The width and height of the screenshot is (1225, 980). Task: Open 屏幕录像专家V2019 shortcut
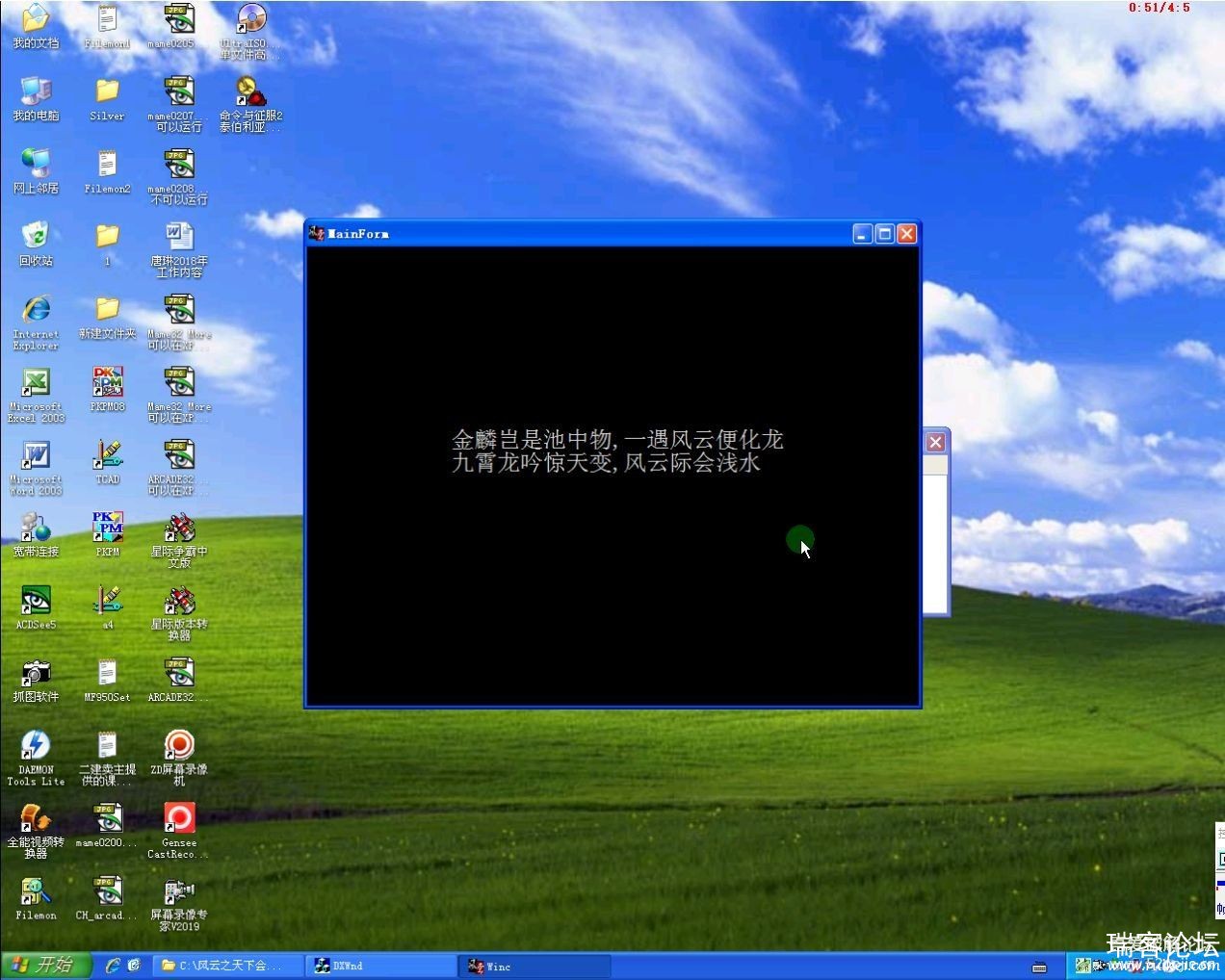point(179,904)
